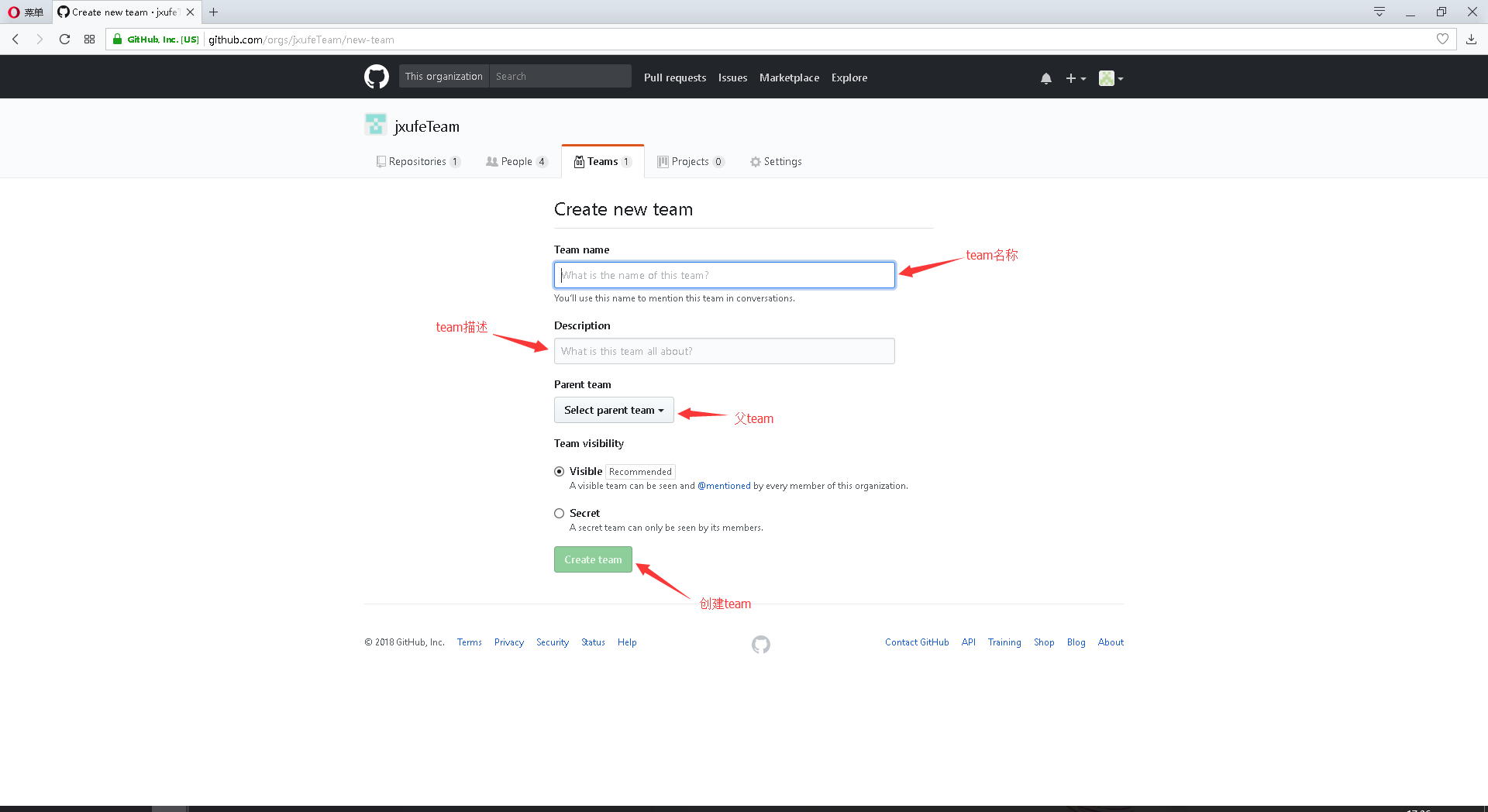1488x812 pixels.
Task: Click the octocat mark in the page footer
Action: 760,644
